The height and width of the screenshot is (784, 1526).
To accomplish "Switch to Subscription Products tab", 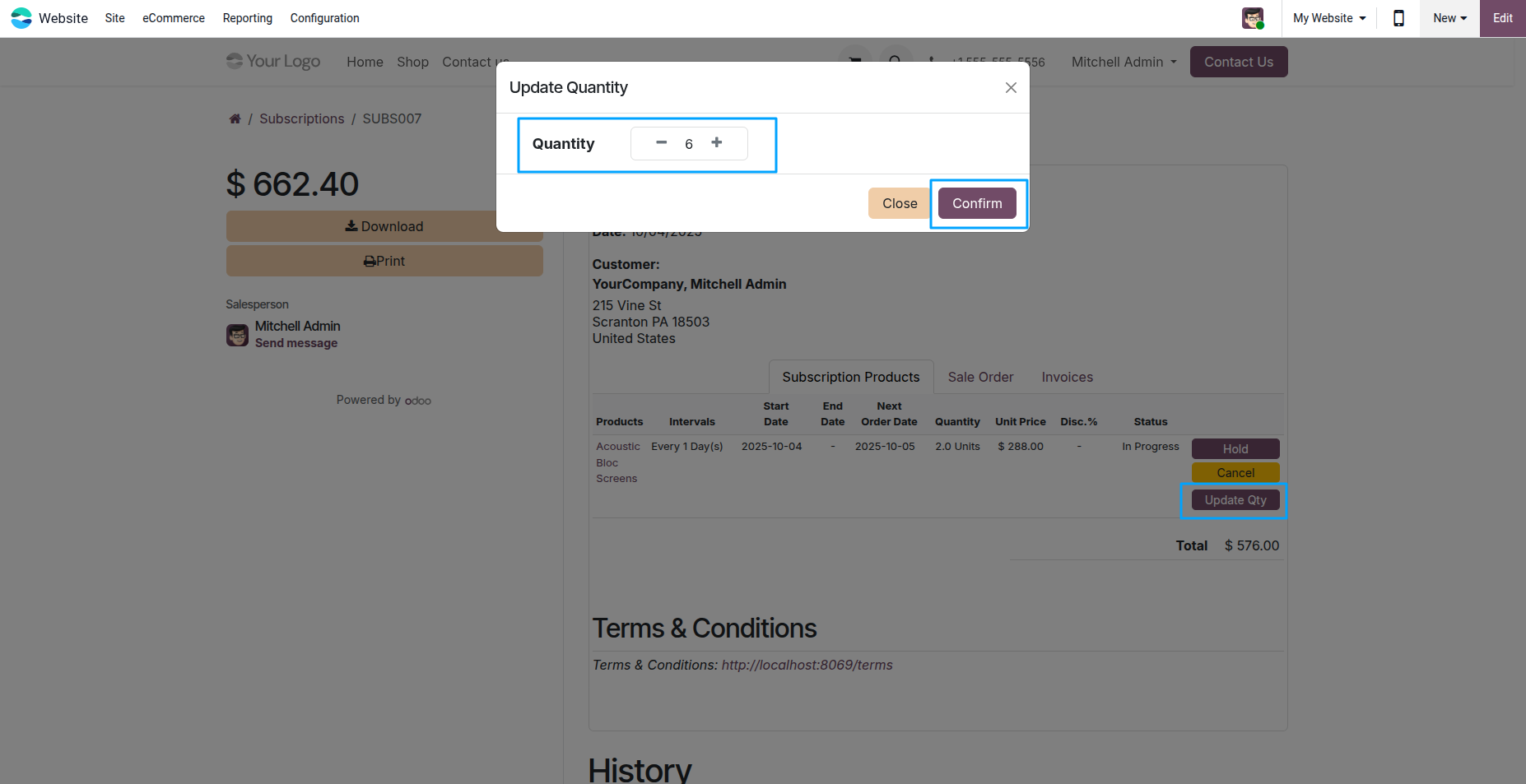I will pos(851,377).
